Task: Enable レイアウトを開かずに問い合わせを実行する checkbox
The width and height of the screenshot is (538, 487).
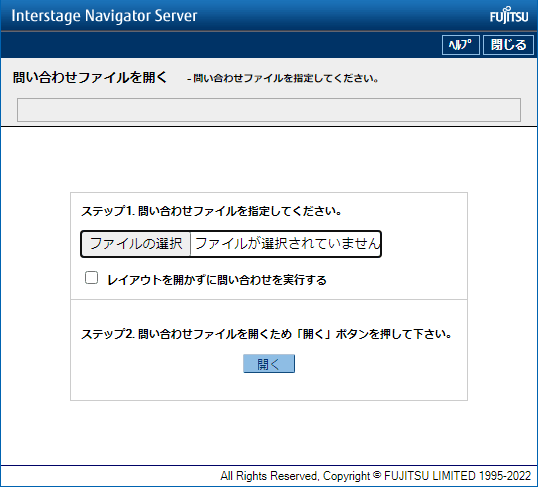Action: point(91,278)
